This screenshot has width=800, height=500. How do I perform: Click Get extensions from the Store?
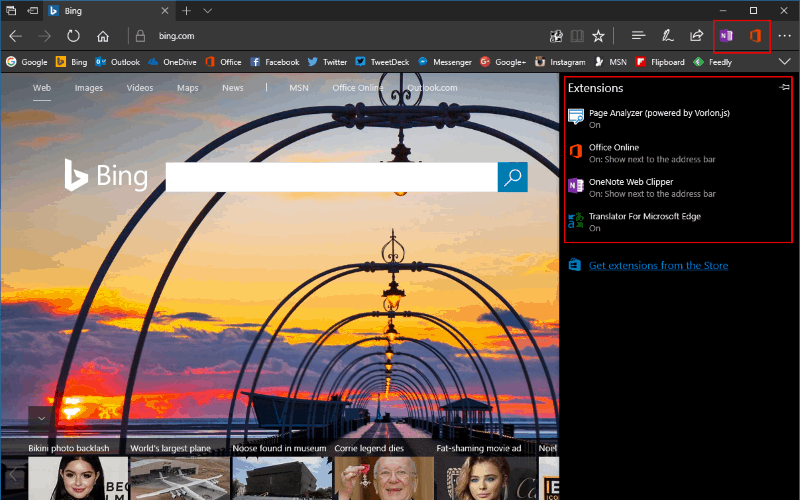658,265
